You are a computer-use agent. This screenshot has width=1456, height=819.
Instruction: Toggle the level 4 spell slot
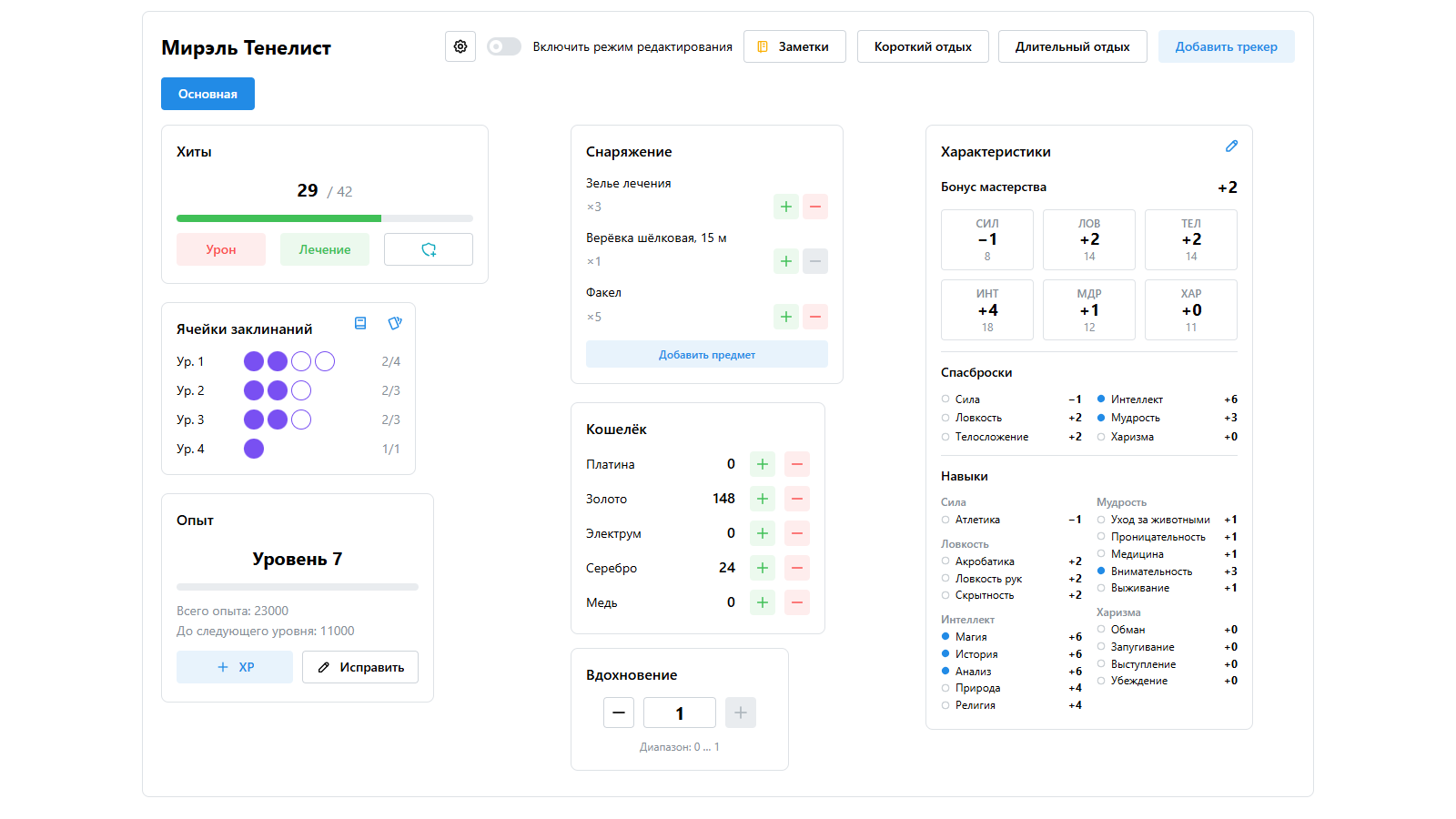(254, 449)
